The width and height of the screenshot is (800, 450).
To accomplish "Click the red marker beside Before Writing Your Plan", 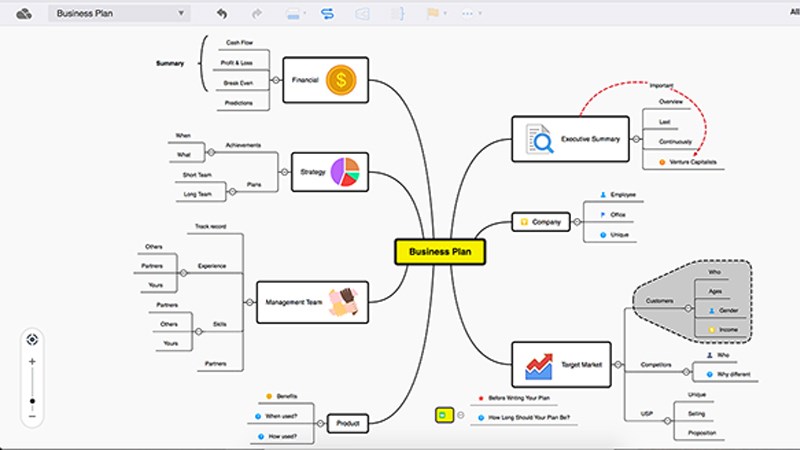I will [x=481, y=398].
